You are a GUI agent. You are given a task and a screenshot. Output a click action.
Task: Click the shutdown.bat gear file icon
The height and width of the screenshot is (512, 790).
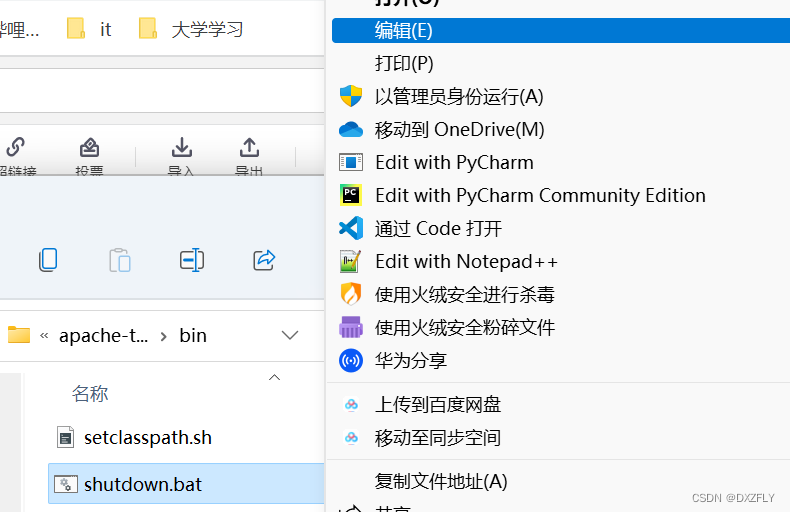pyautogui.click(x=65, y=484)
